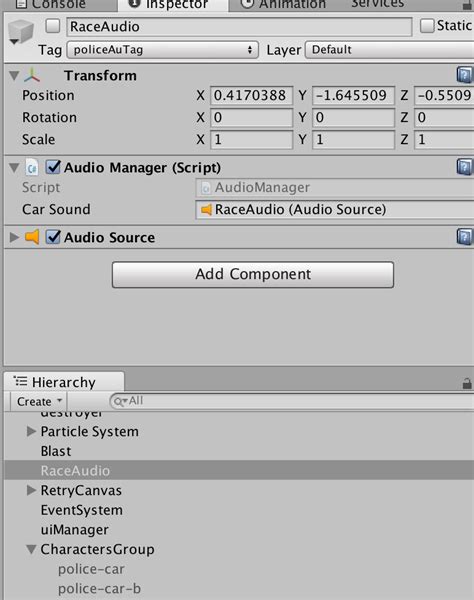The width and height of the screenshot is (474, 600).
Task: Click the Position Z field
Action: [x=444, y=95]
